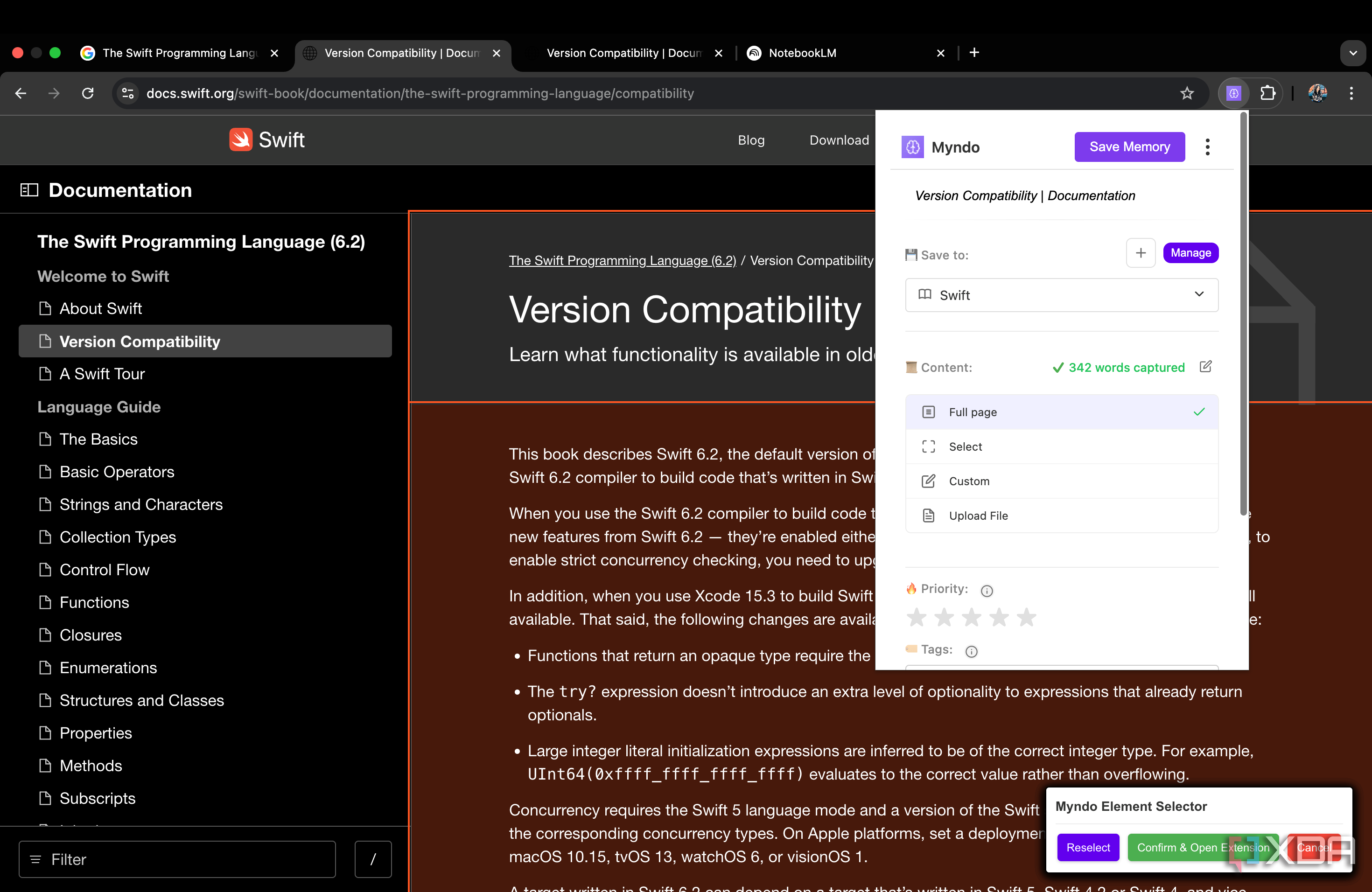Viewport: 1372px width, 892px height.
Task: Set priority to fifth star
Action: [x=1027, y=617]
